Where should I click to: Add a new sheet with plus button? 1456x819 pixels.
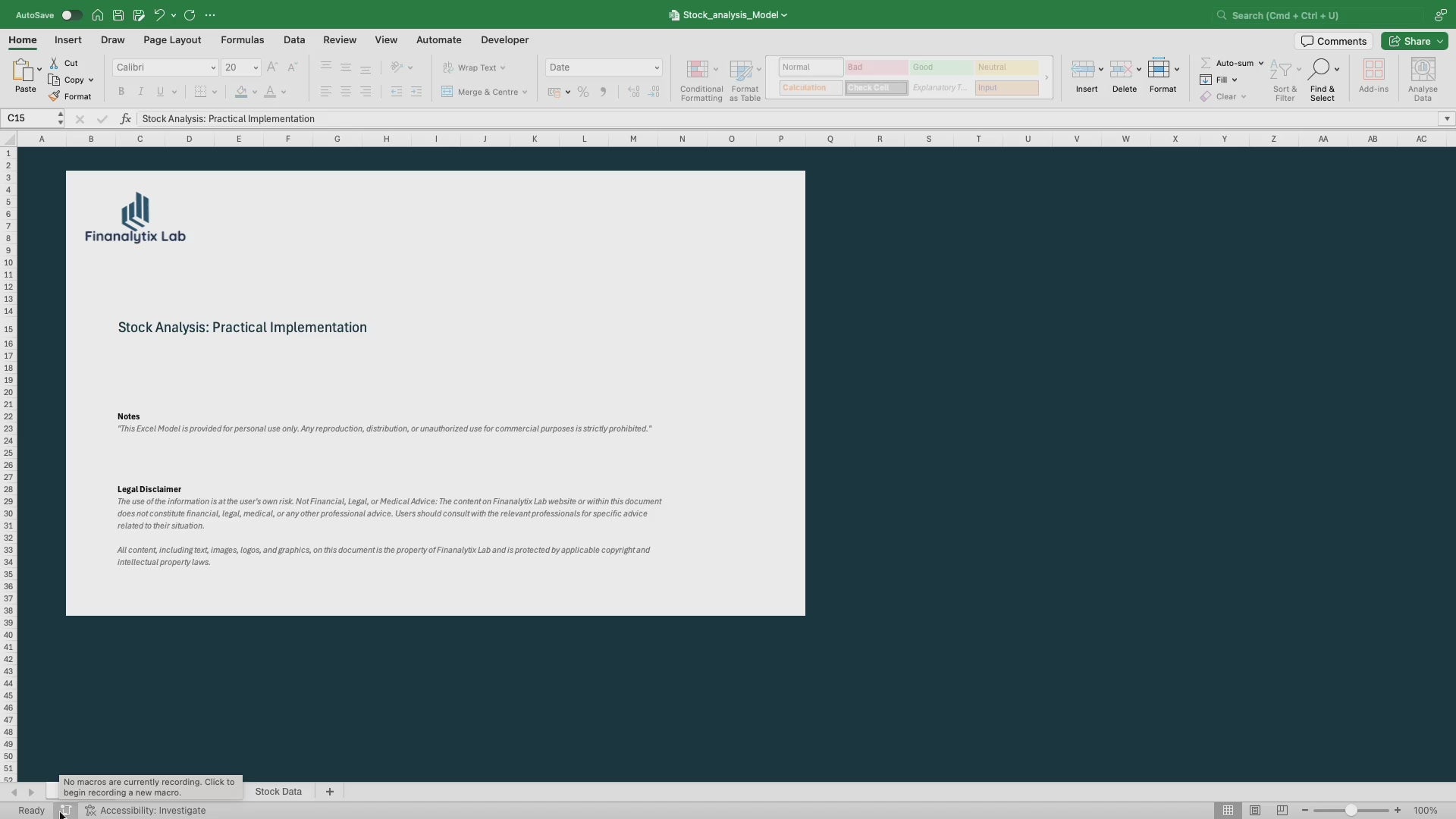pos(330,791)
